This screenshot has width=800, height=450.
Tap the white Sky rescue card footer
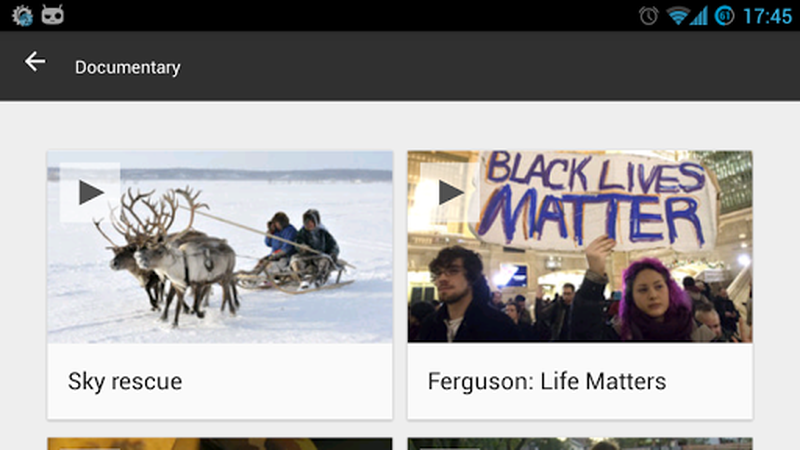[220, 381]
